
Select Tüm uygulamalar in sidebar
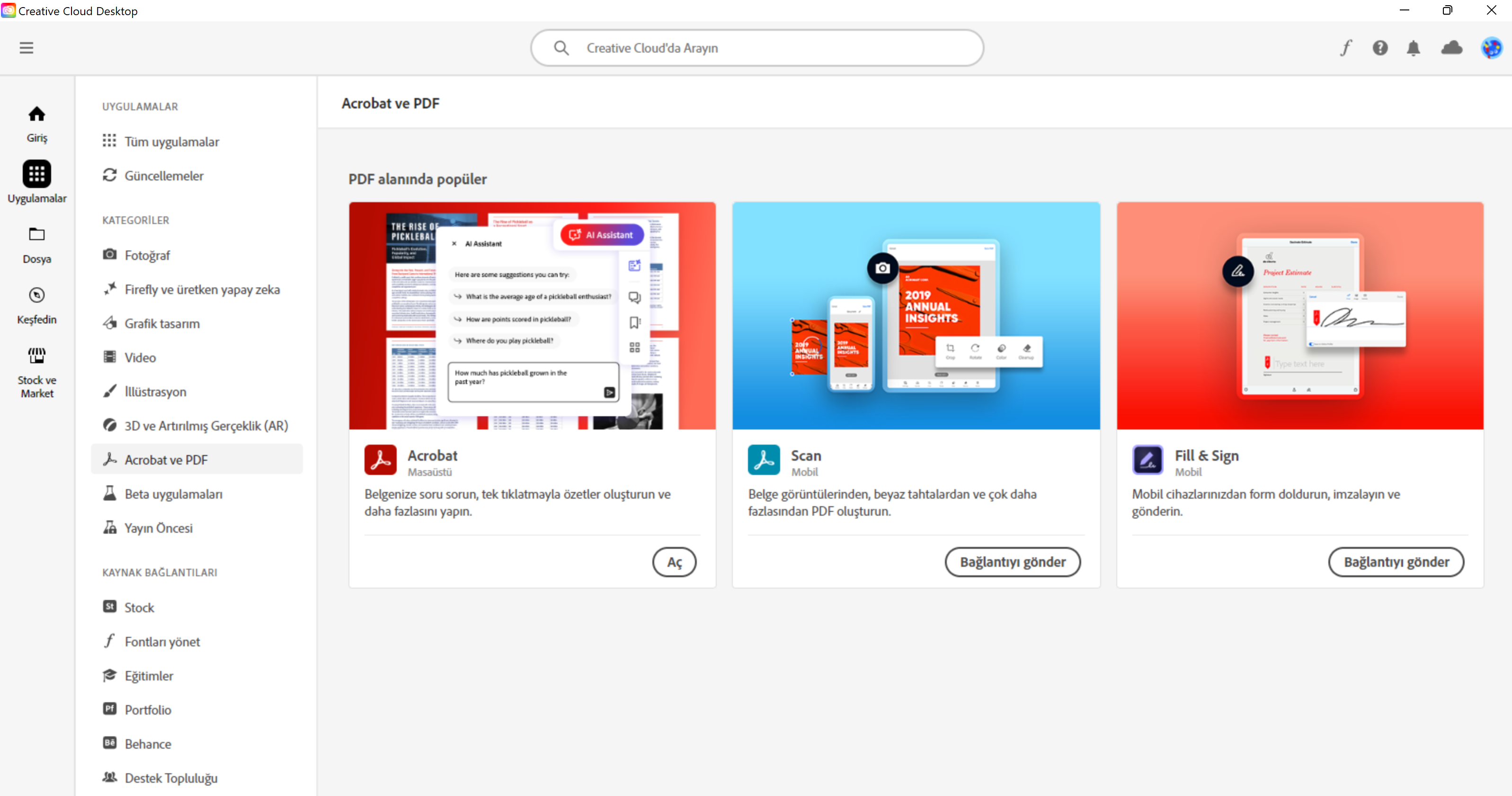[x=171, y=142]
